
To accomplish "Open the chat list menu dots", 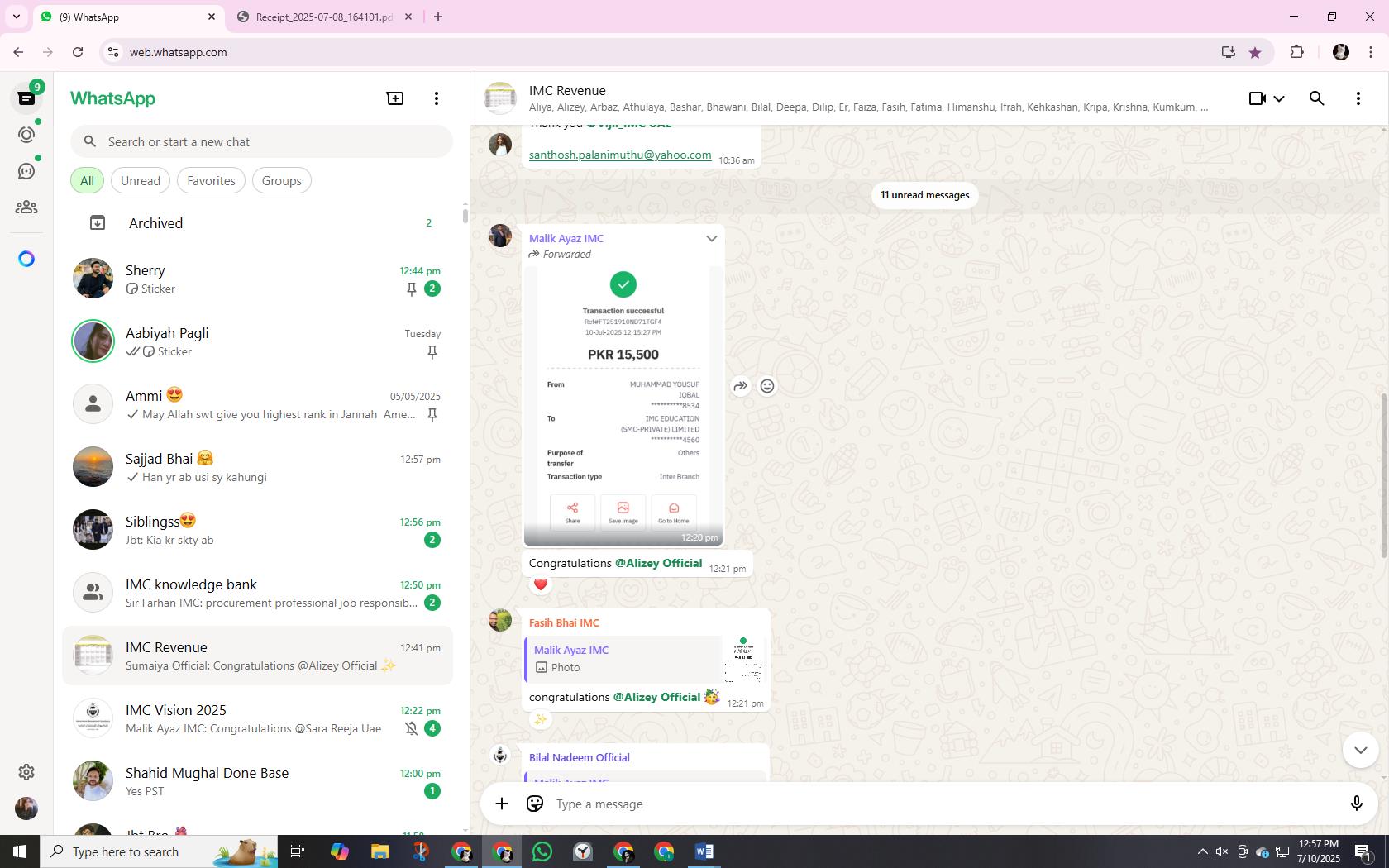I will (x=437, y=98).
